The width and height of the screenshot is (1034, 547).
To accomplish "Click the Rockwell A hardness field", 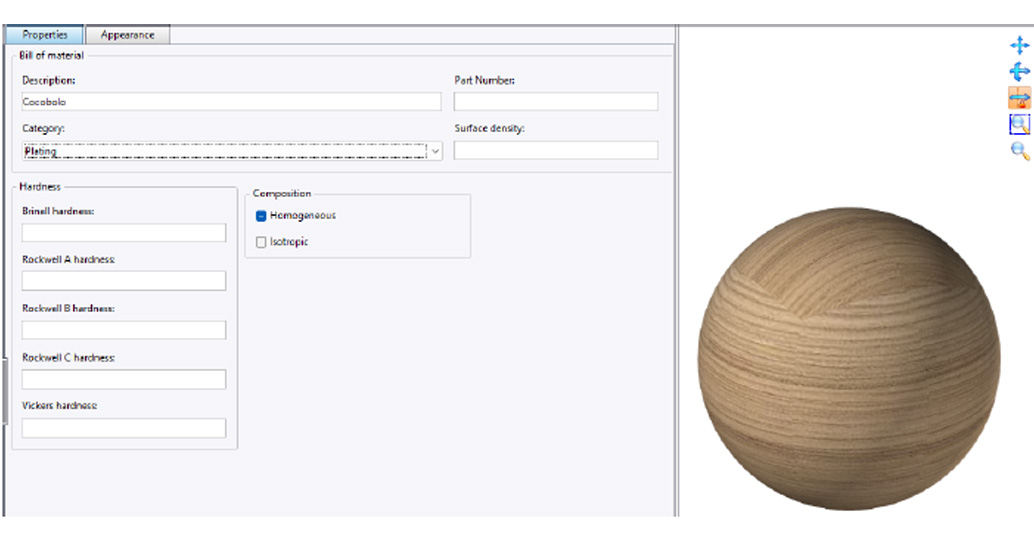I will tap(124, 281).
